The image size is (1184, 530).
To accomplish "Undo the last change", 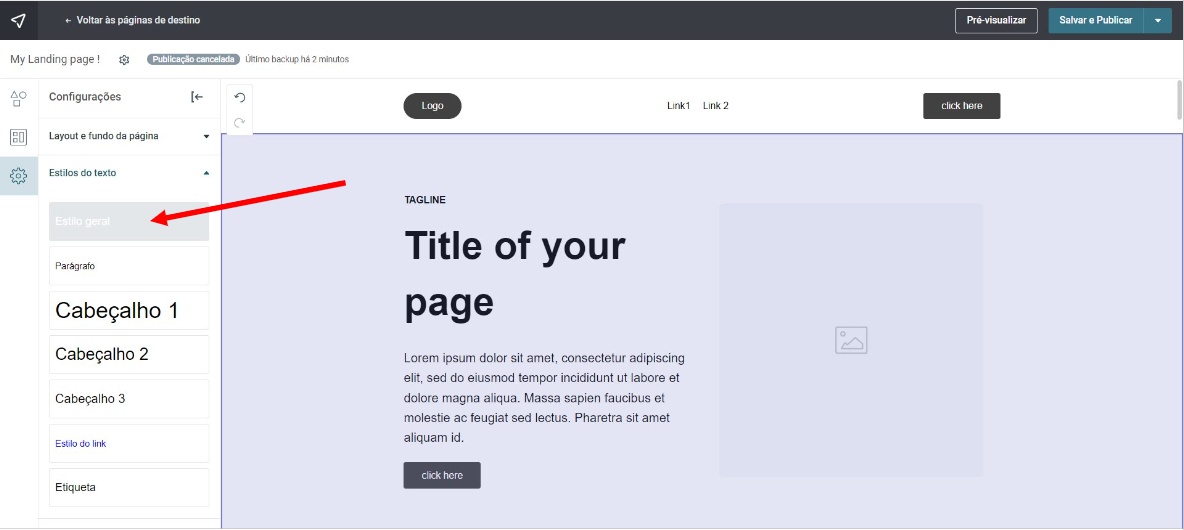I will tap(239, 97).
